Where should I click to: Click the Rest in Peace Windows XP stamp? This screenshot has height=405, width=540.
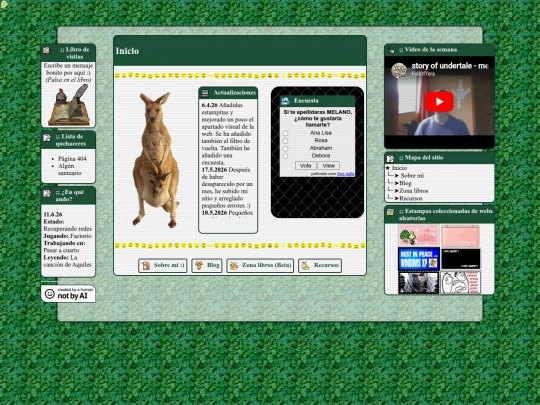tap(418, 259)
